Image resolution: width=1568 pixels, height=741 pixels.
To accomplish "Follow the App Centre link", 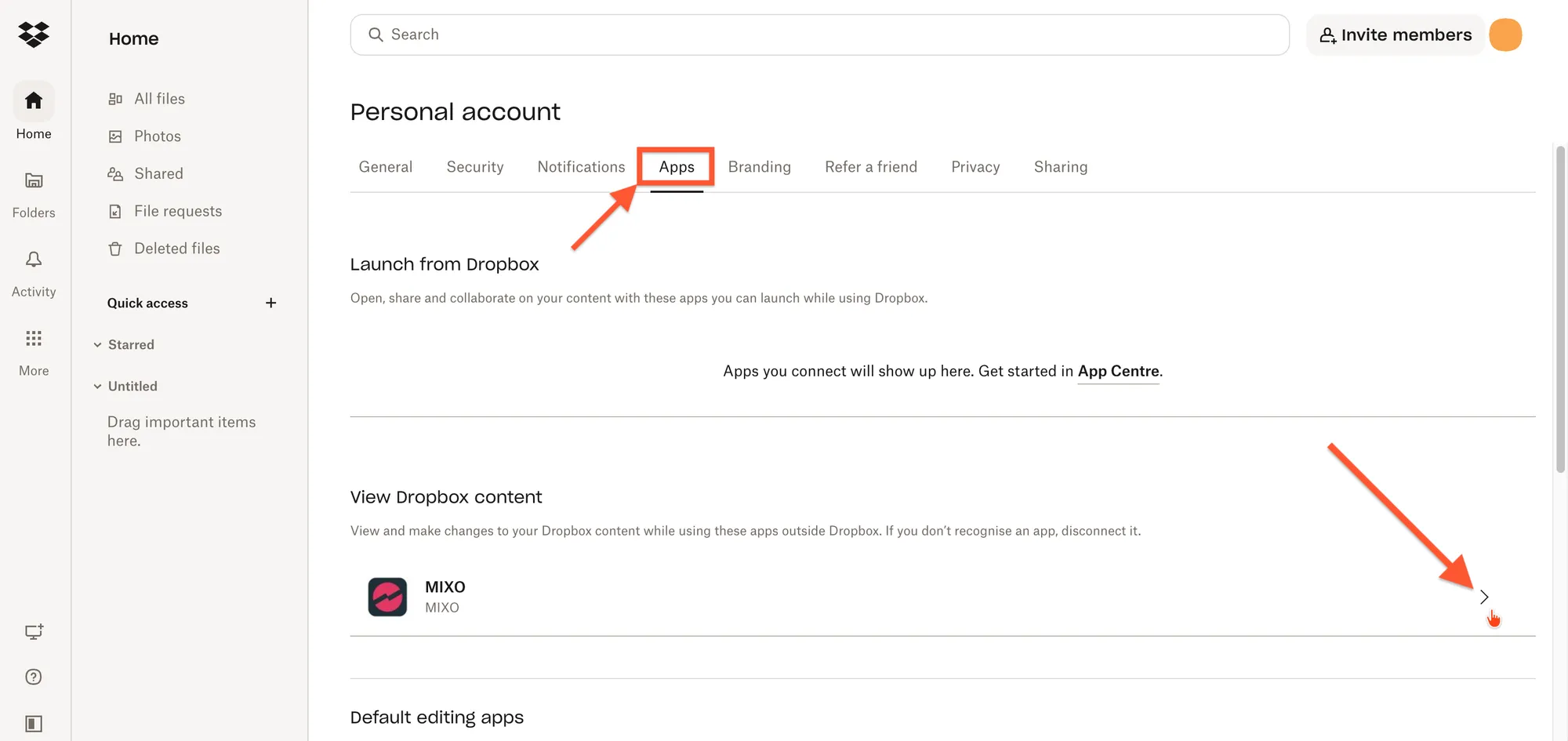I will pyautogui.click(x=1118, y=372).
